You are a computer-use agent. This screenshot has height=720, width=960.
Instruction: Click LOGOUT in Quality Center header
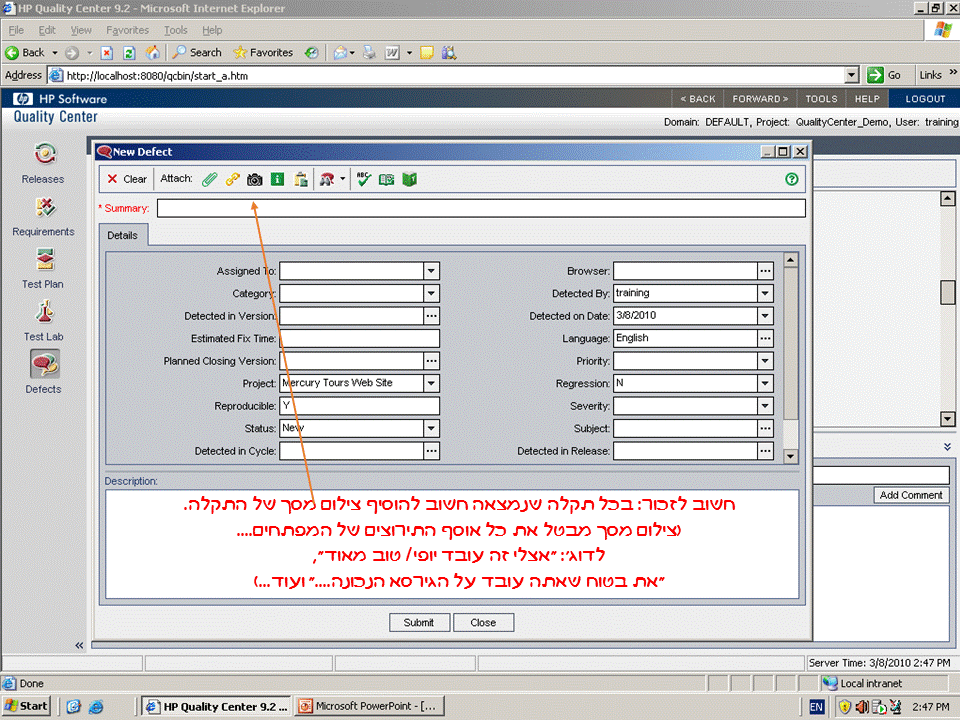[x=925, y=99]
